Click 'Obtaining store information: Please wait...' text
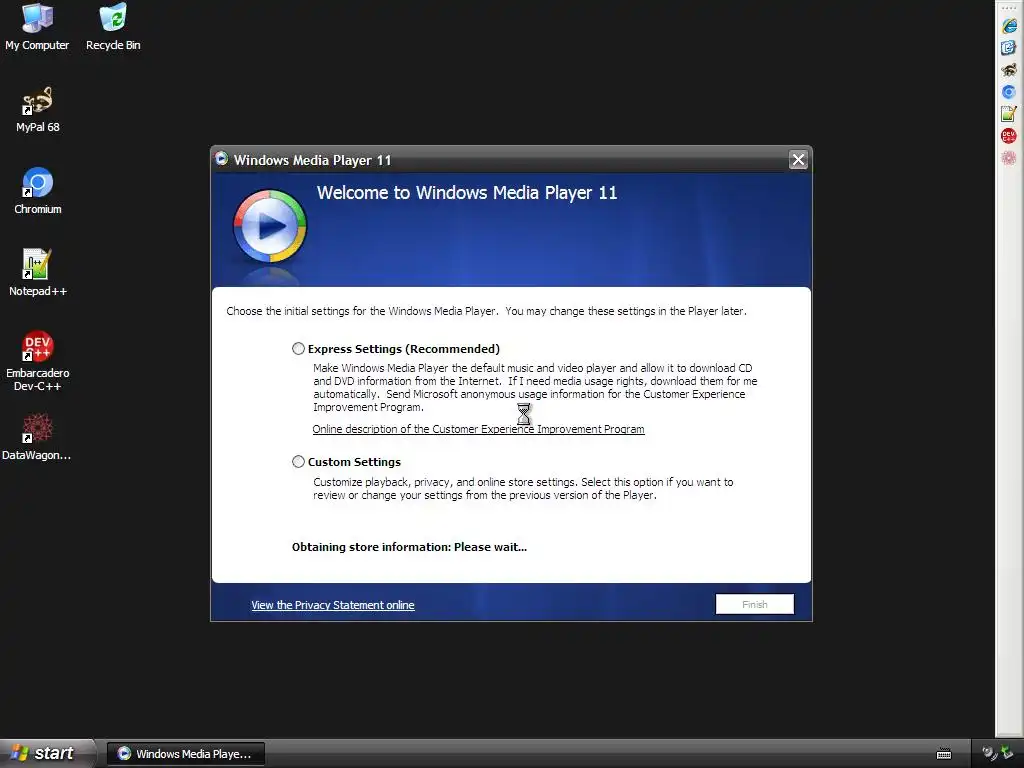This screenshot has width=1024, height=768. pos(409,547)
